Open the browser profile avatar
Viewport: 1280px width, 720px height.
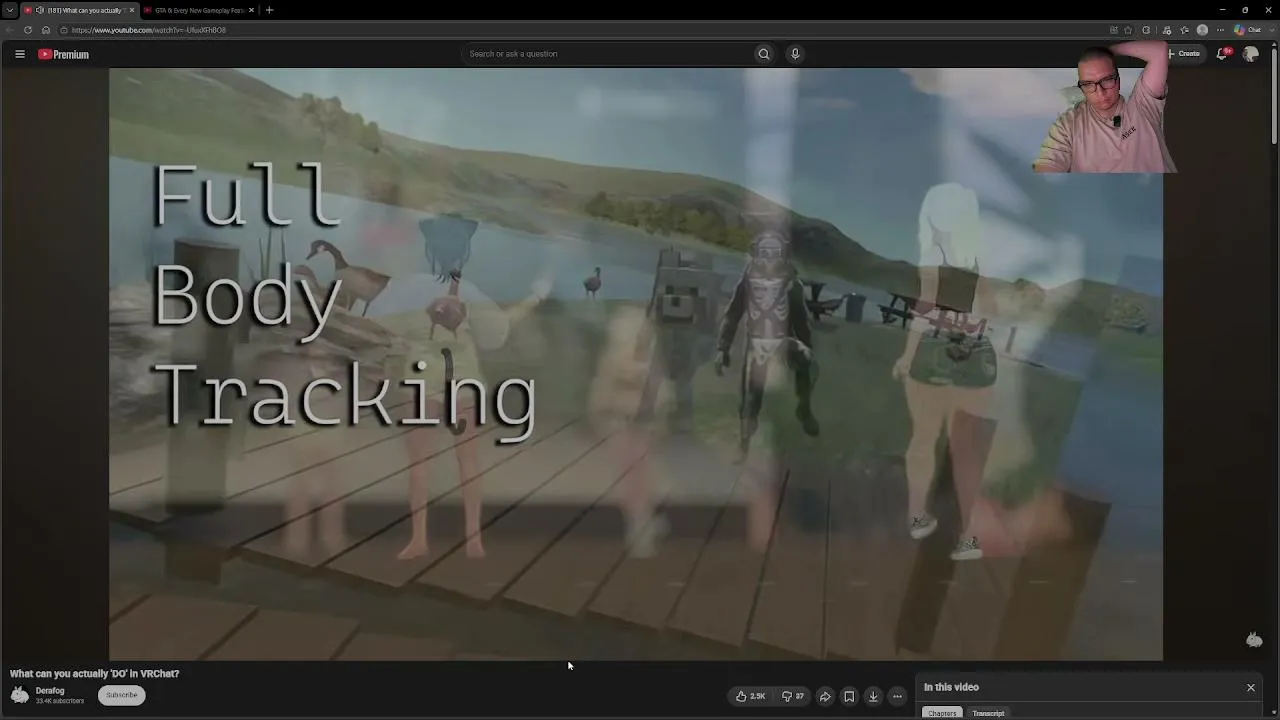pyautogui.click(x=1202, y=30)
